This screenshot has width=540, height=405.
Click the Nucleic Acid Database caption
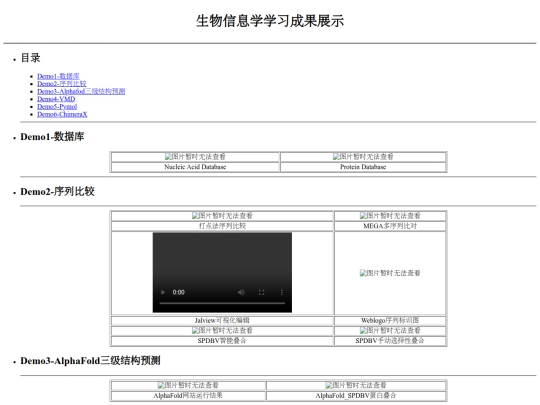pyautogui.click(x=195, y=167)
